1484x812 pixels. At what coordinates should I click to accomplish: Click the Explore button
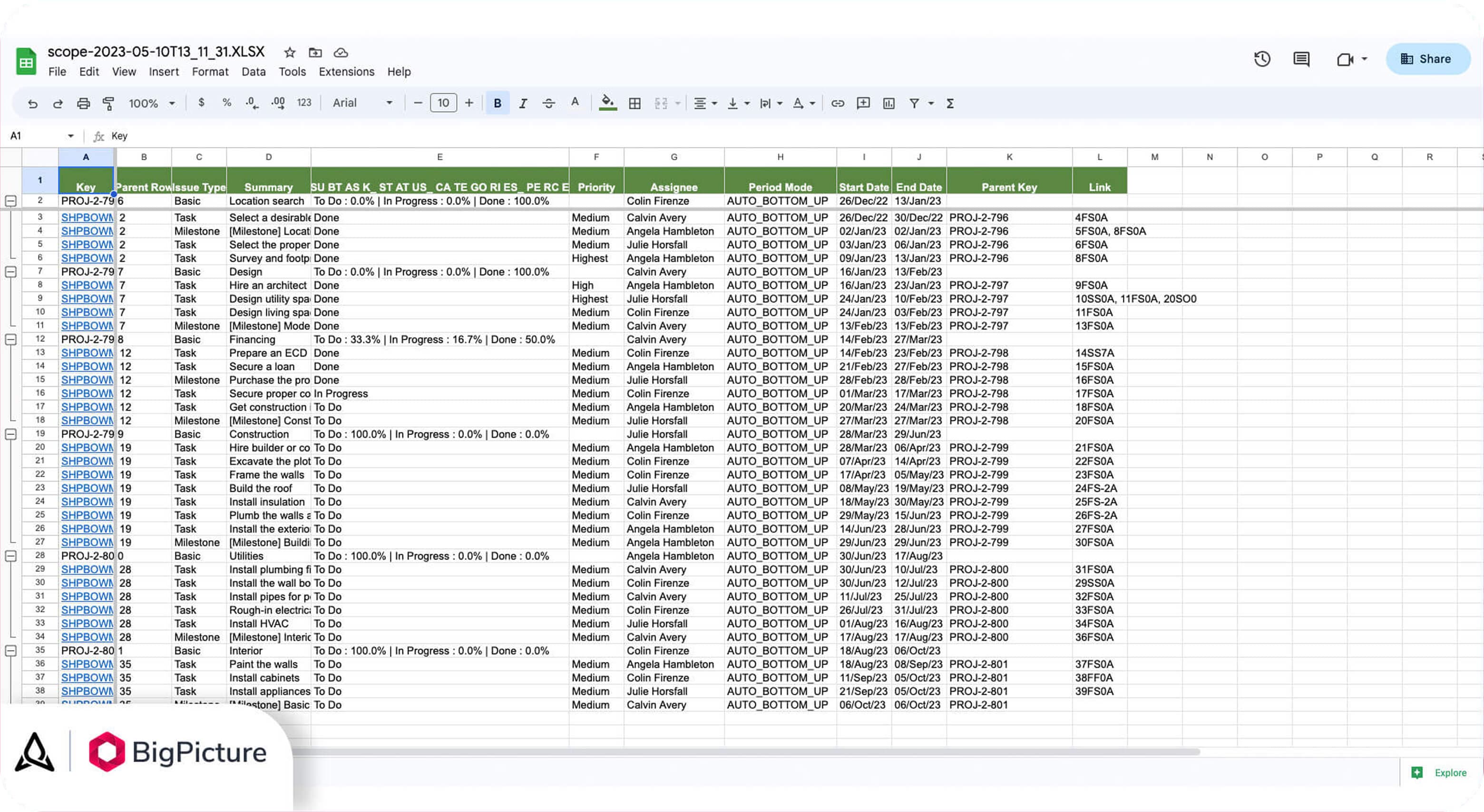coord(1443,773)
